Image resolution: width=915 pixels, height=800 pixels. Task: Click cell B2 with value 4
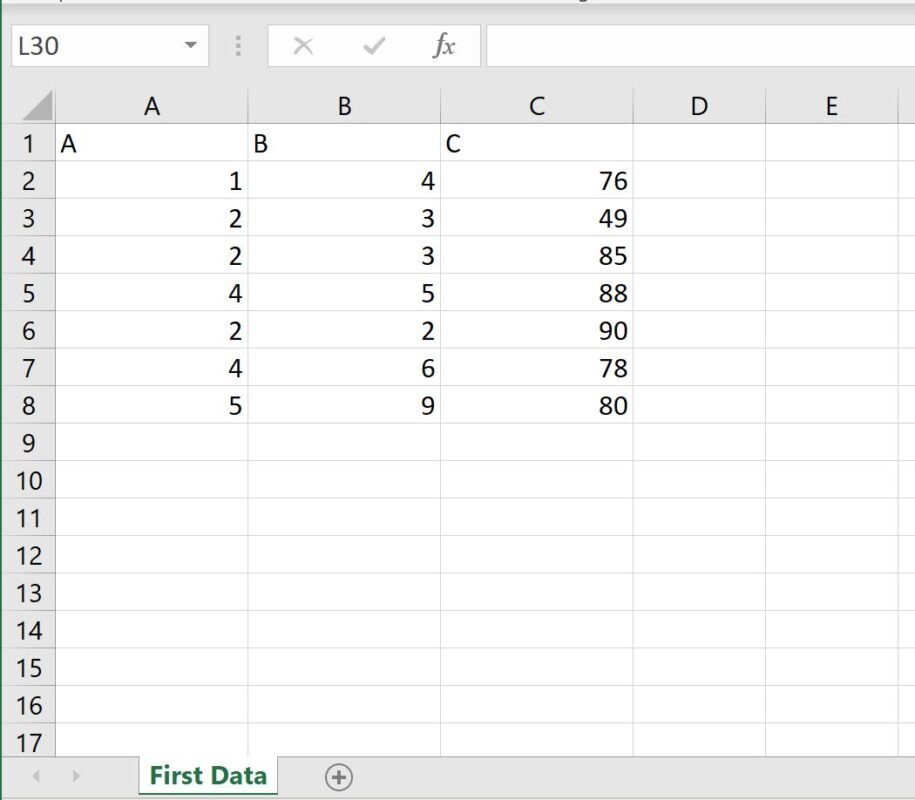[x=344, y=180]
